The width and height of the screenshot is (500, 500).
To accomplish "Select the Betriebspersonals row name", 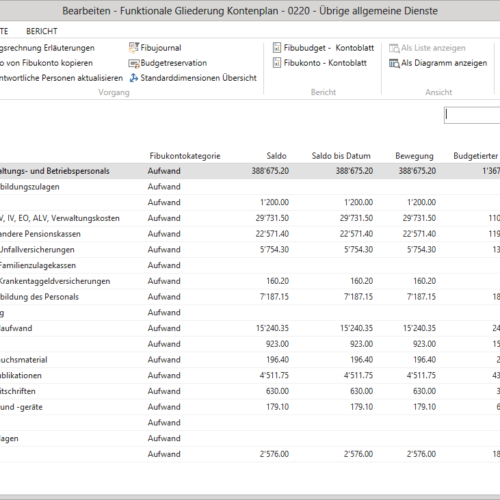I will pos(54,171).
